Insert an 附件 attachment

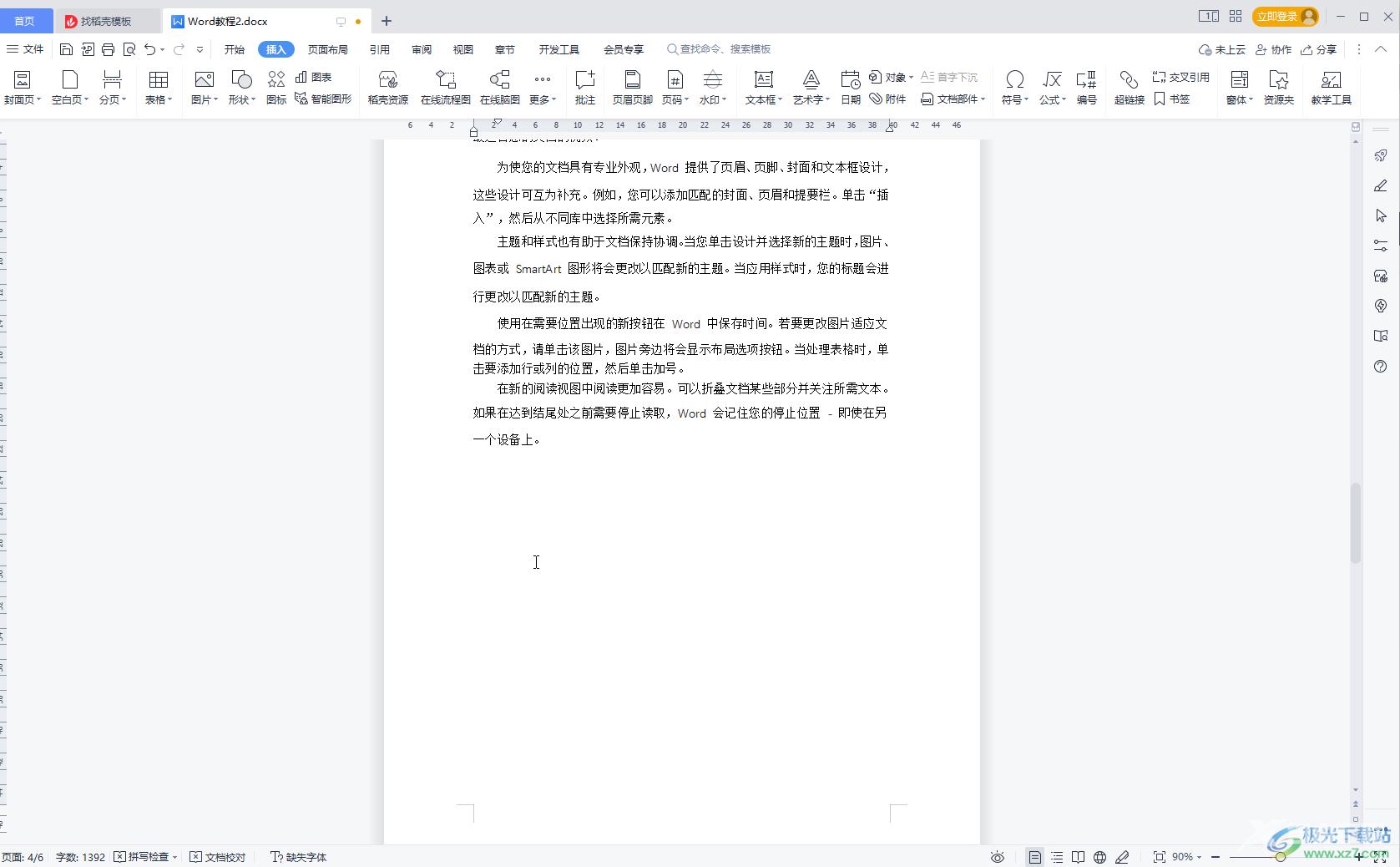point(887,99)
